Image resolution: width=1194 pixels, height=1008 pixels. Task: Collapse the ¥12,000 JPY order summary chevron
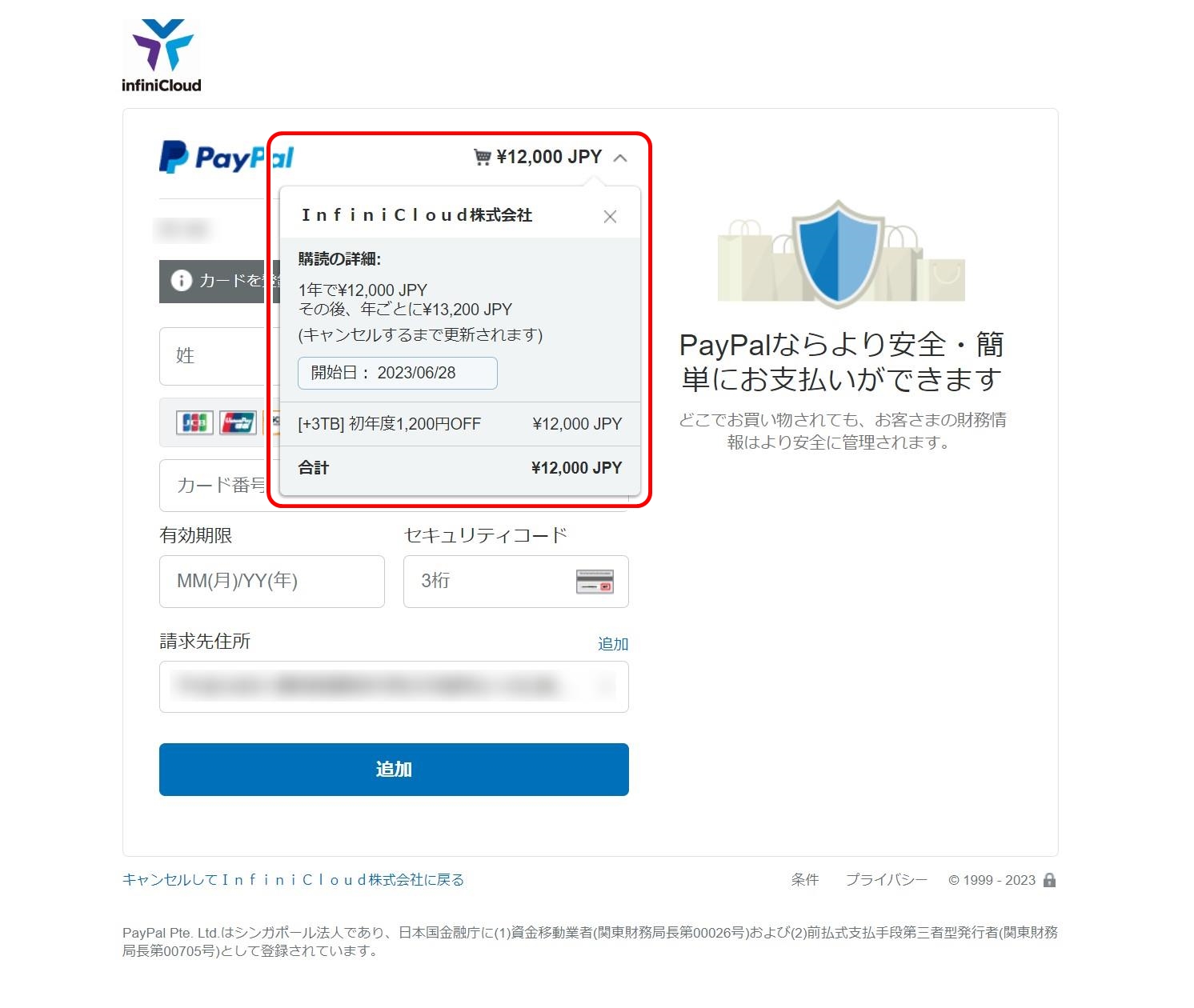[x=620, y=158]
